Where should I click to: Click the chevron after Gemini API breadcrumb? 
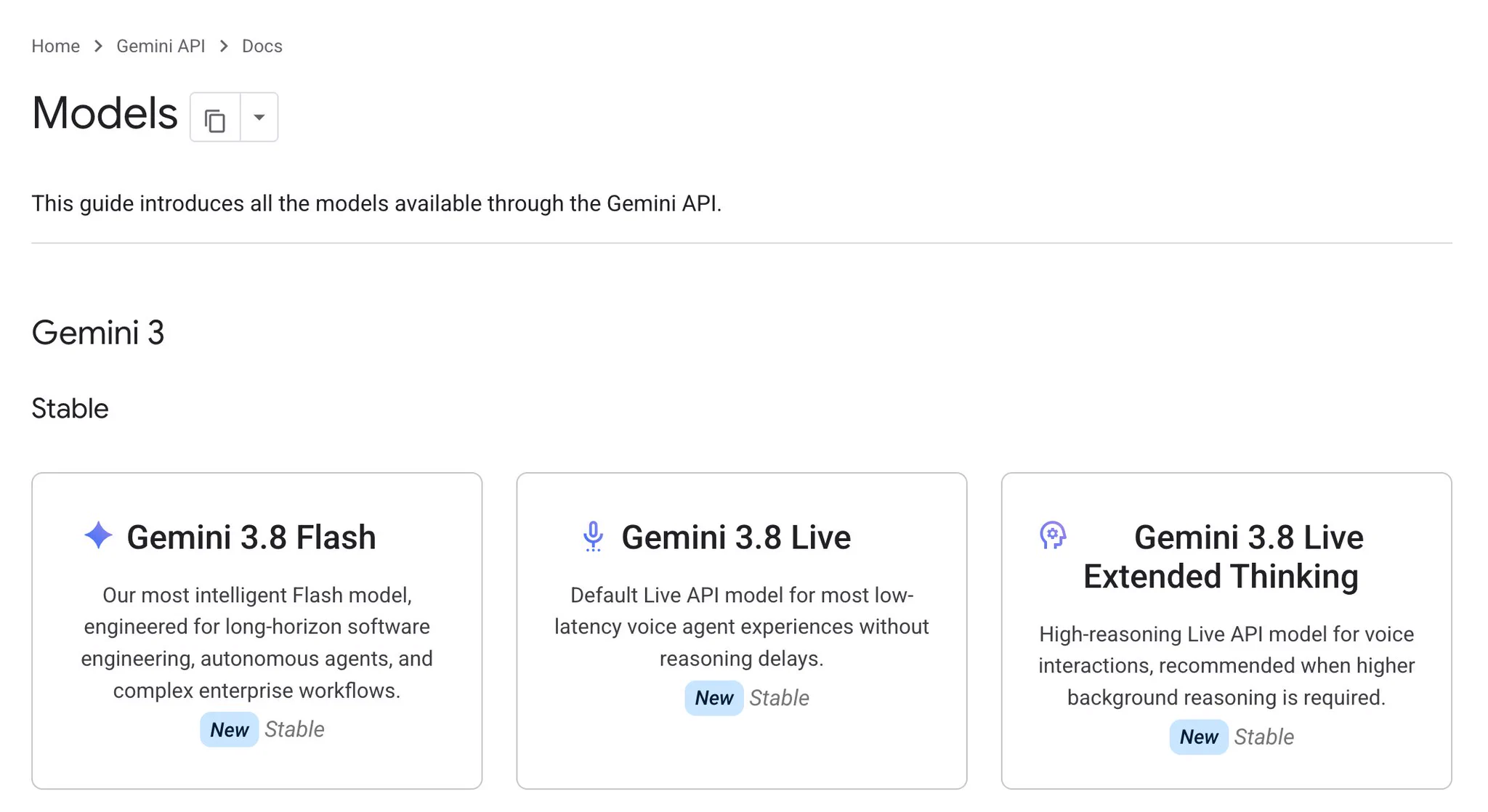pos(224,46)
